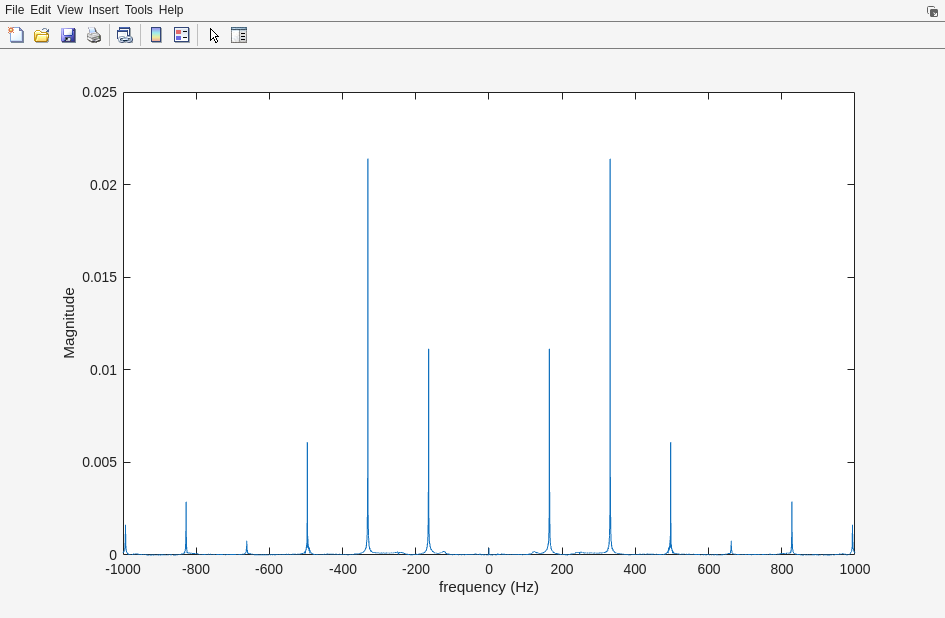
Task: Click the Open File folder icon
Action: click(x=42, y=35)
